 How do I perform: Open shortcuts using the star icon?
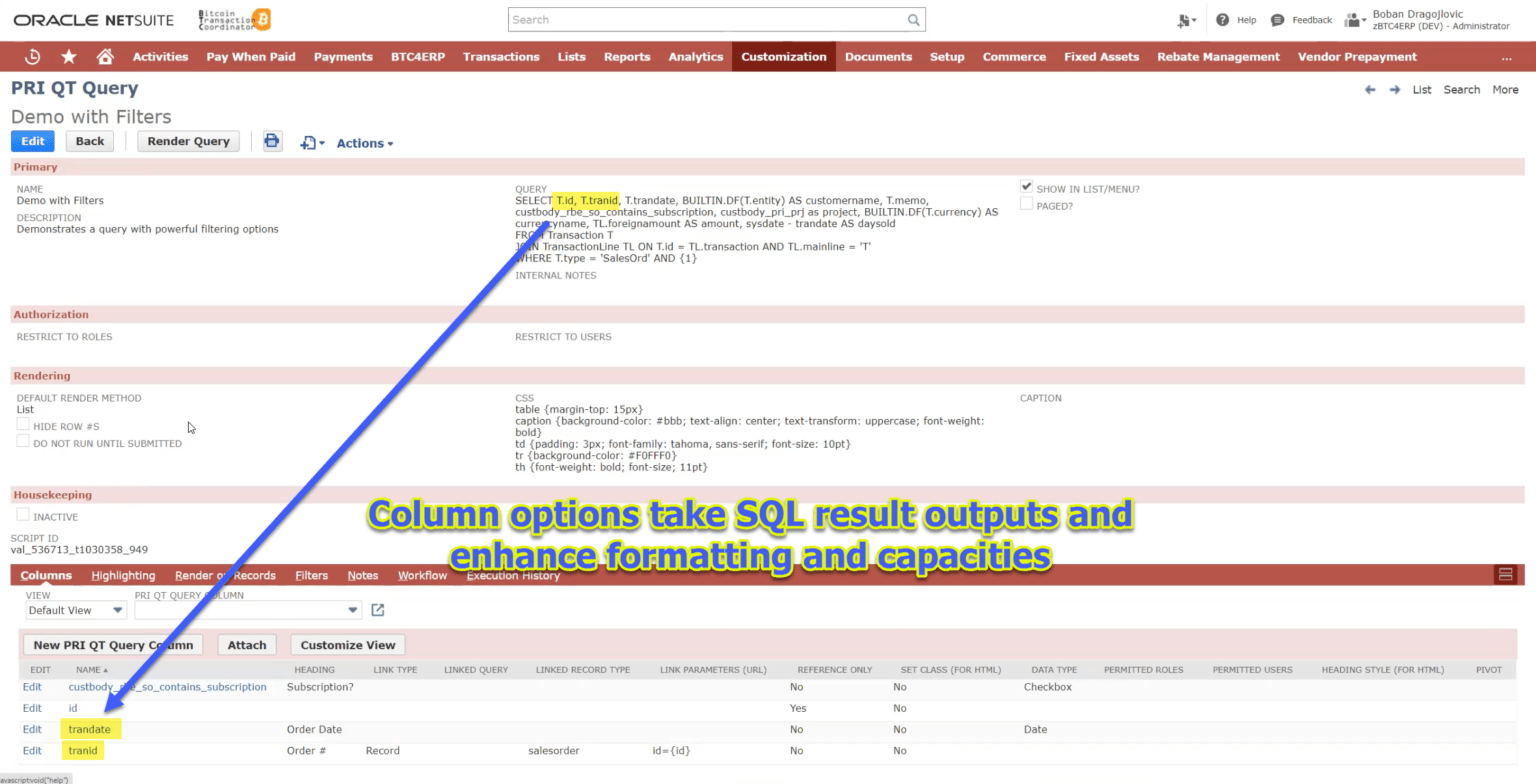(x=67, y=57)
